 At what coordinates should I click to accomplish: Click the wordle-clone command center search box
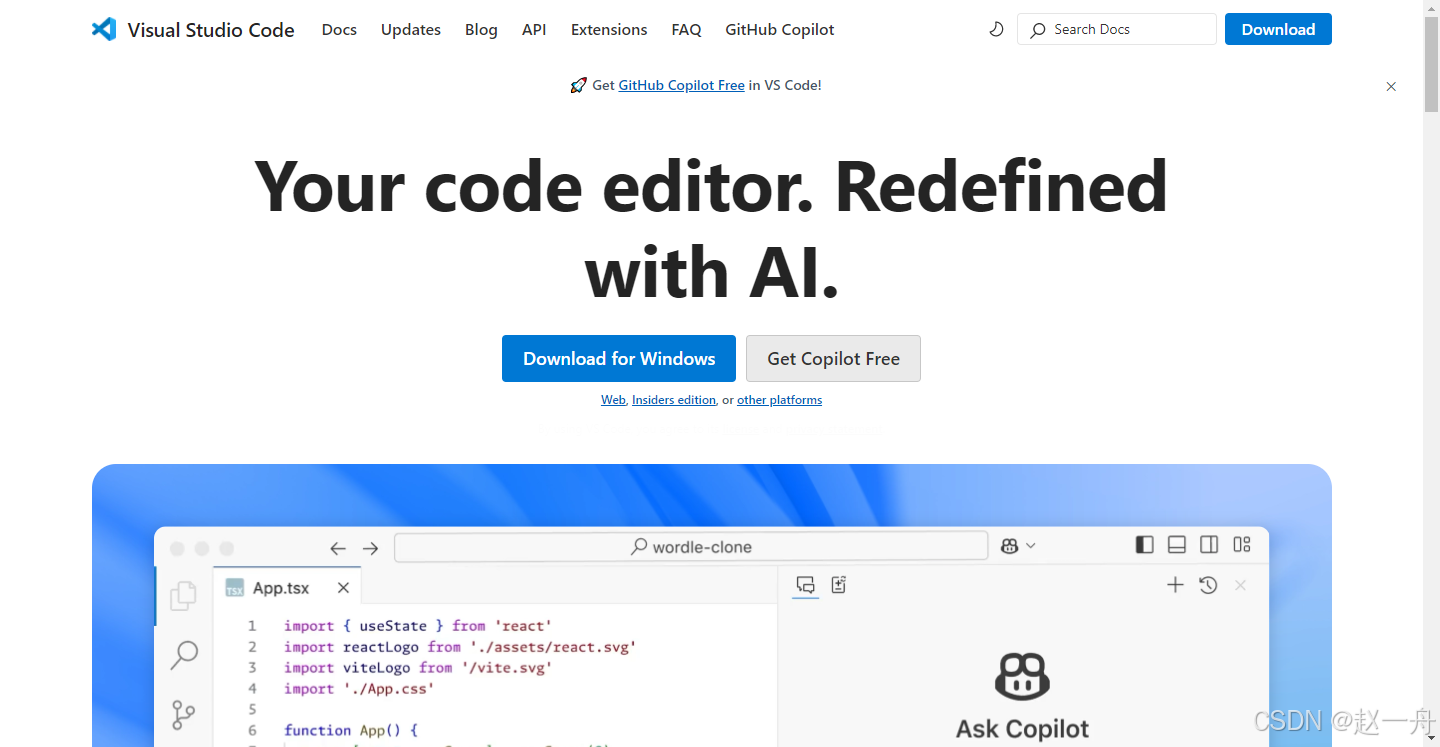[x=691, y=547]
